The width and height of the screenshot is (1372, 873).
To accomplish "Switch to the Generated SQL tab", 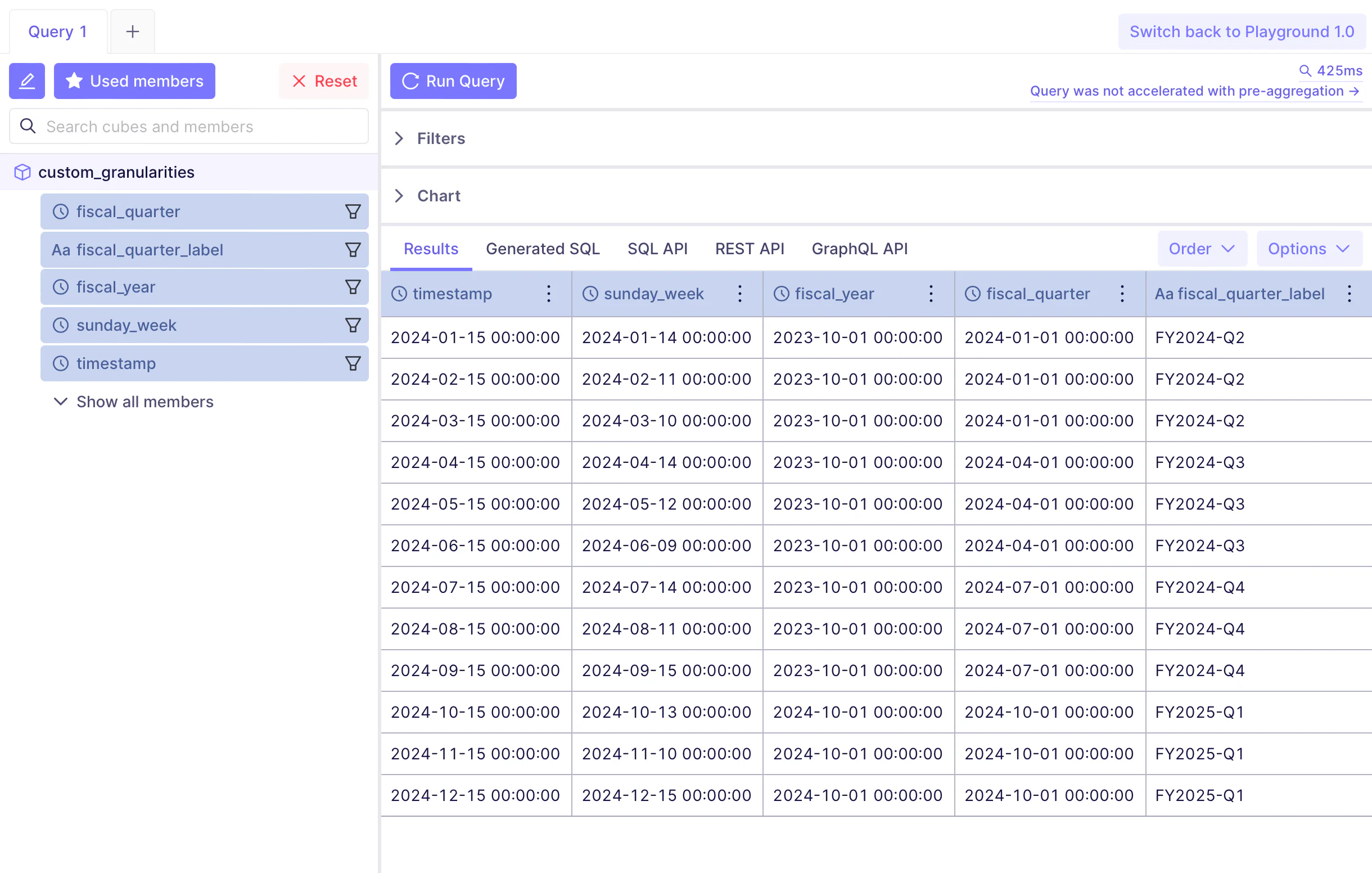I will coord(543,249).
